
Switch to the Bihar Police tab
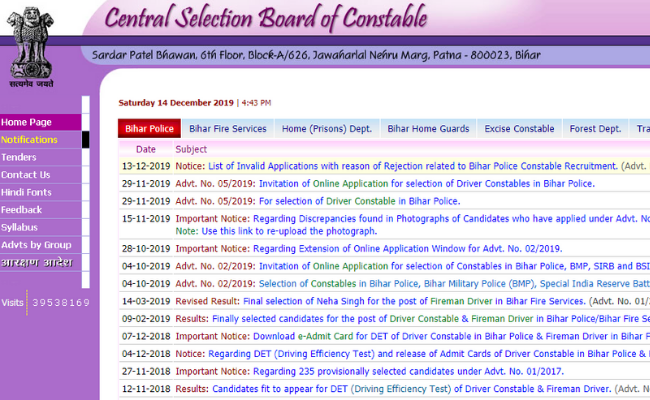(148, 129)
